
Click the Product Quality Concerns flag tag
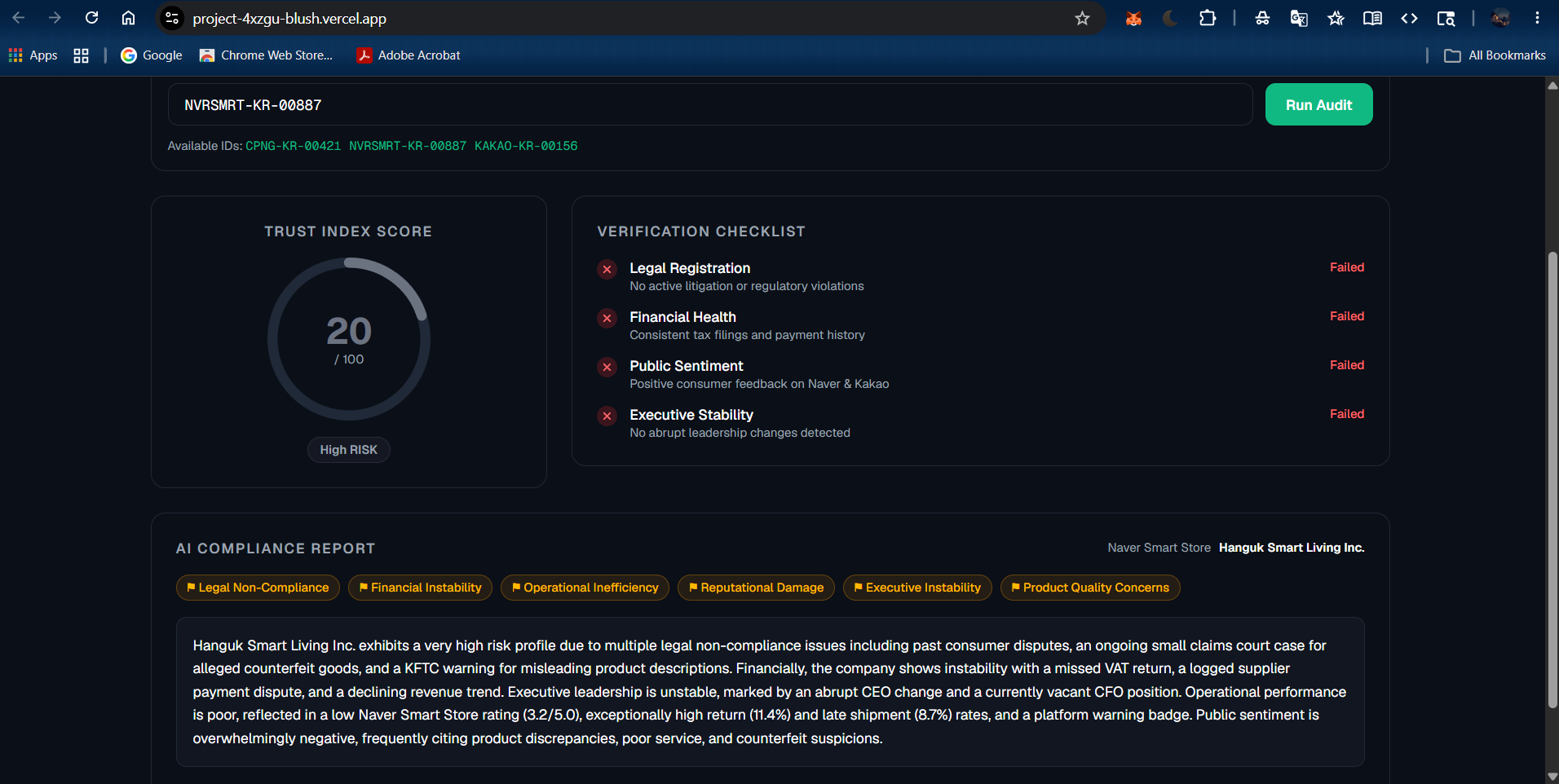tap(1090, 588)
